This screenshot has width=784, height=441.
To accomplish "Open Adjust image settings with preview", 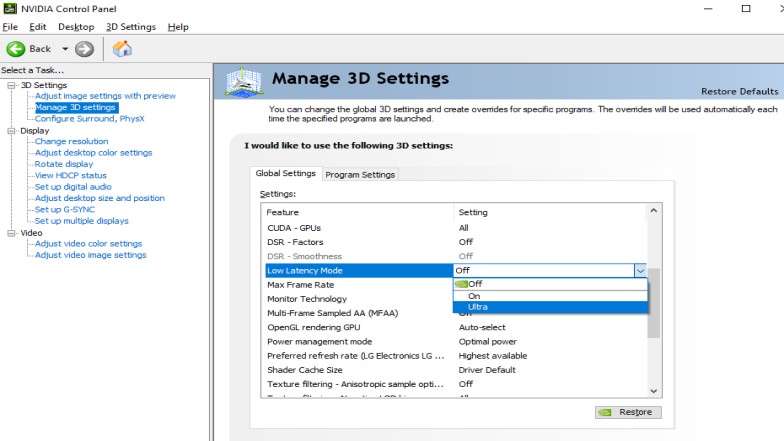I will tap(105, 96).
